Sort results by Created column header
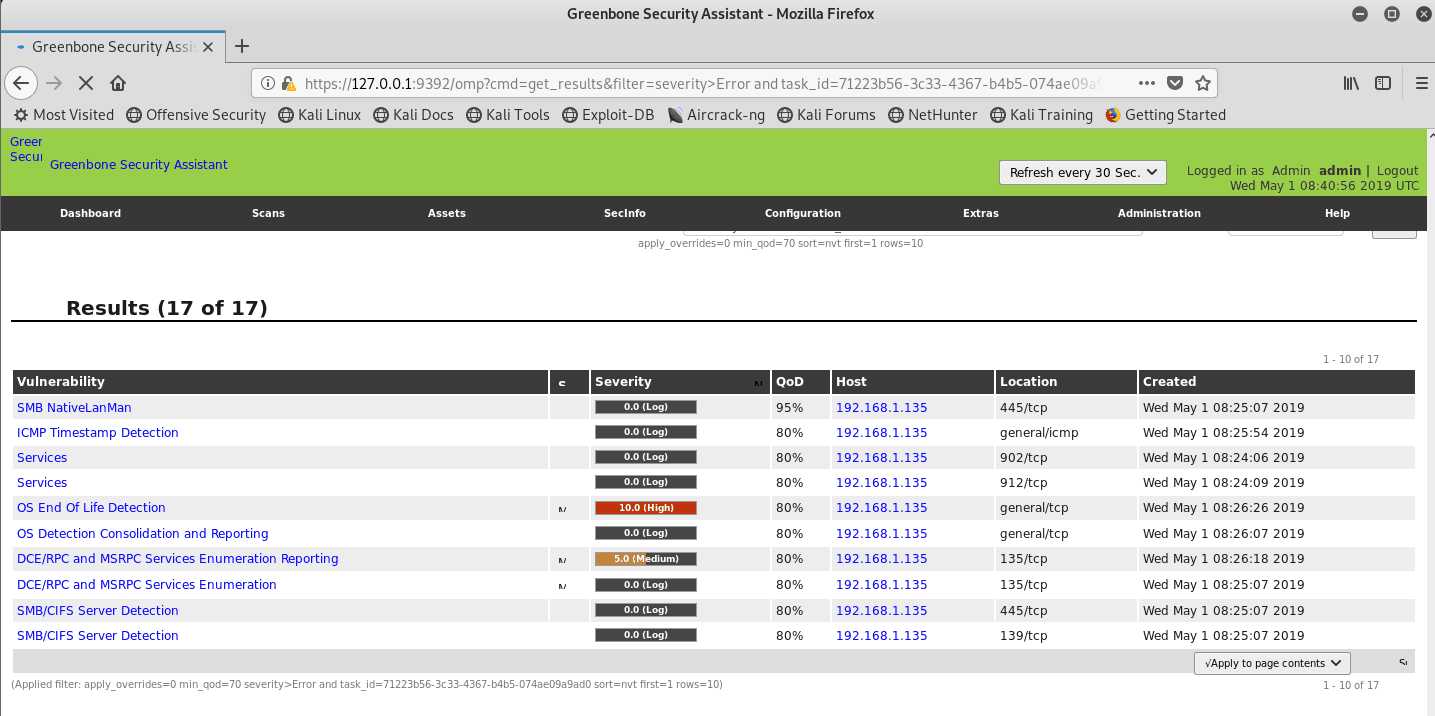 pos(1169,381)
